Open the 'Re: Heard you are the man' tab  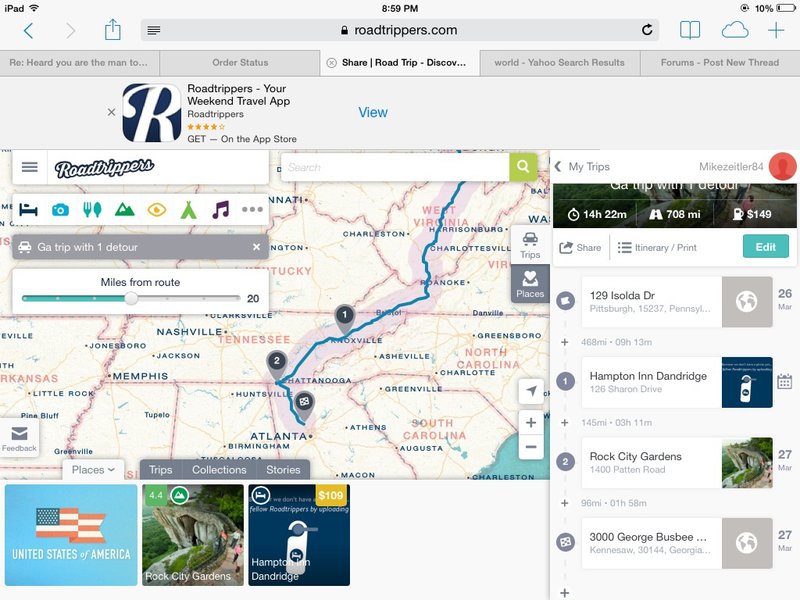pos(79,63)
